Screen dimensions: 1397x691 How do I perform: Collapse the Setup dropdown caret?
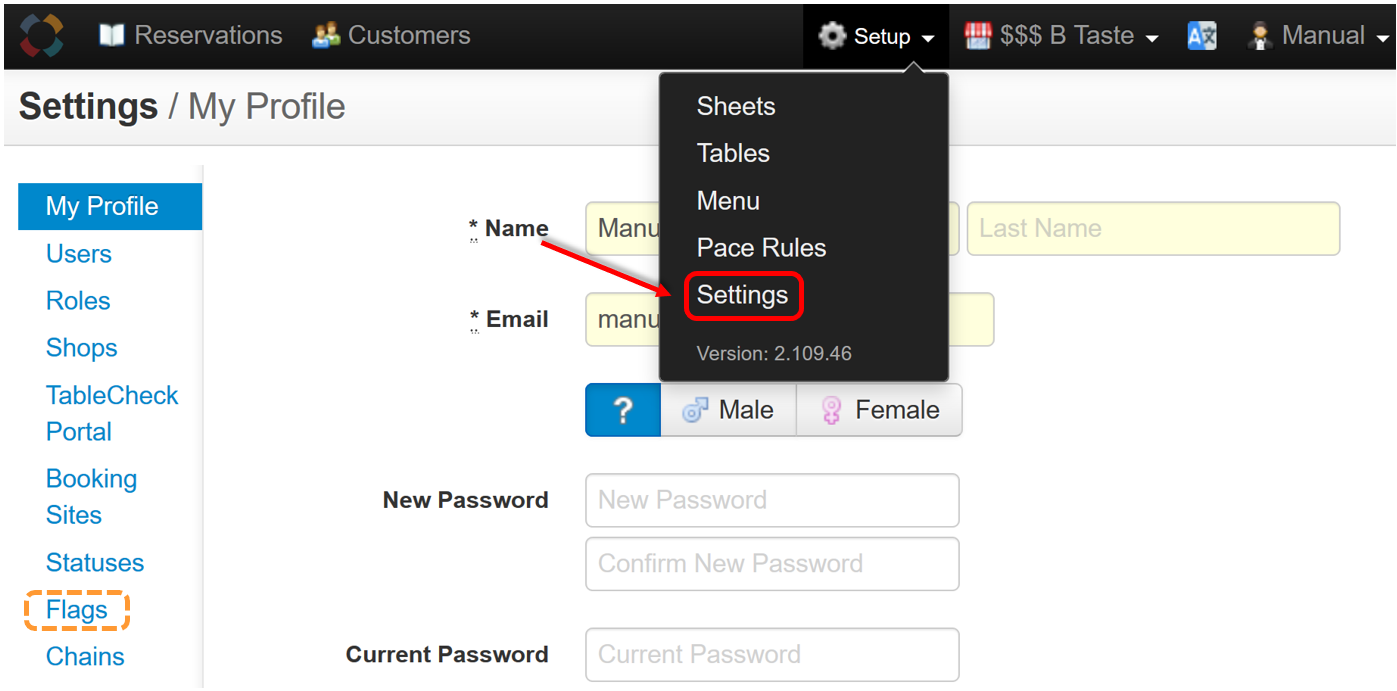[x=928, y=39]
